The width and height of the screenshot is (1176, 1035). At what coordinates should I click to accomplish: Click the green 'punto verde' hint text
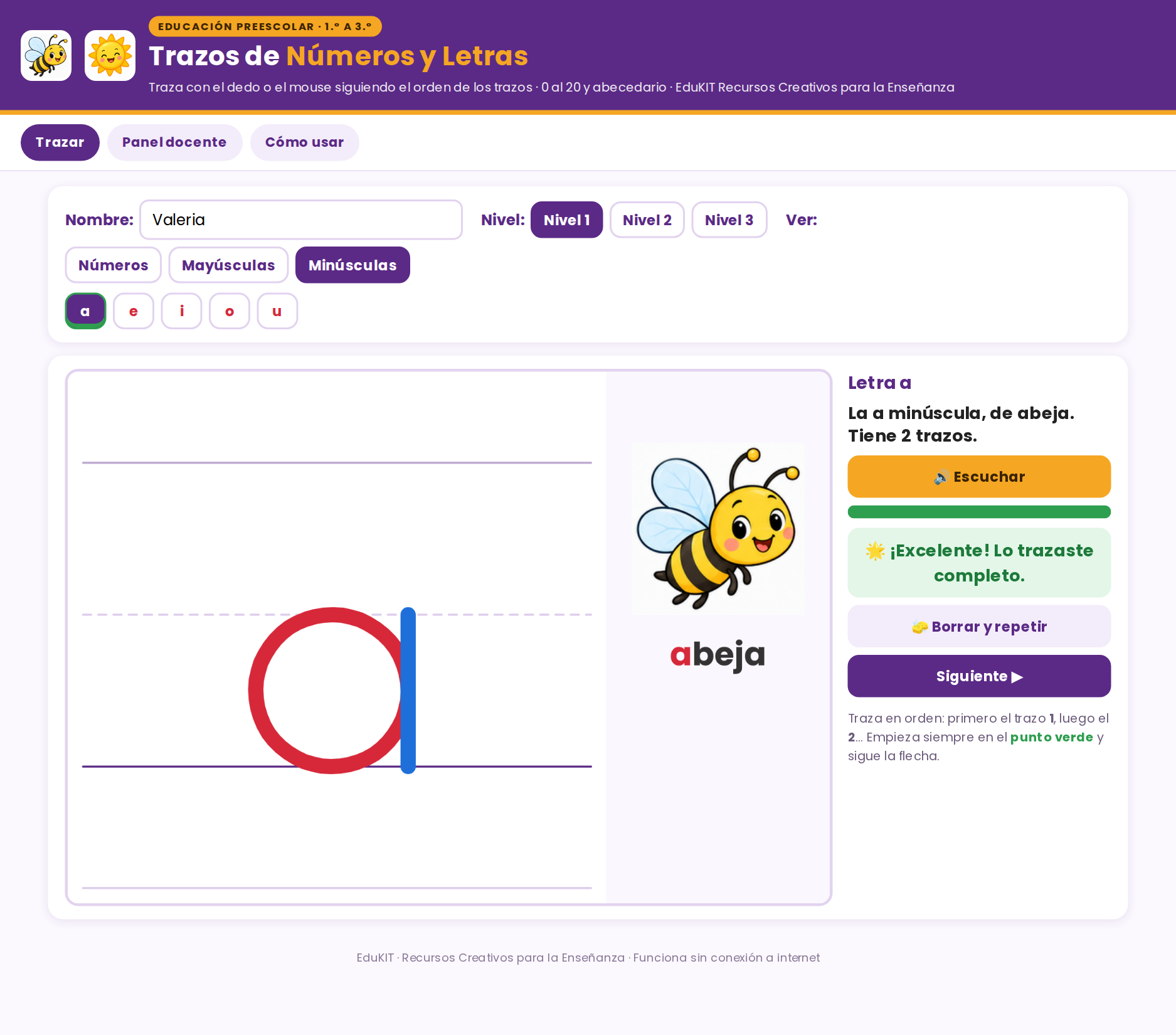click(x=1052, y=737)
